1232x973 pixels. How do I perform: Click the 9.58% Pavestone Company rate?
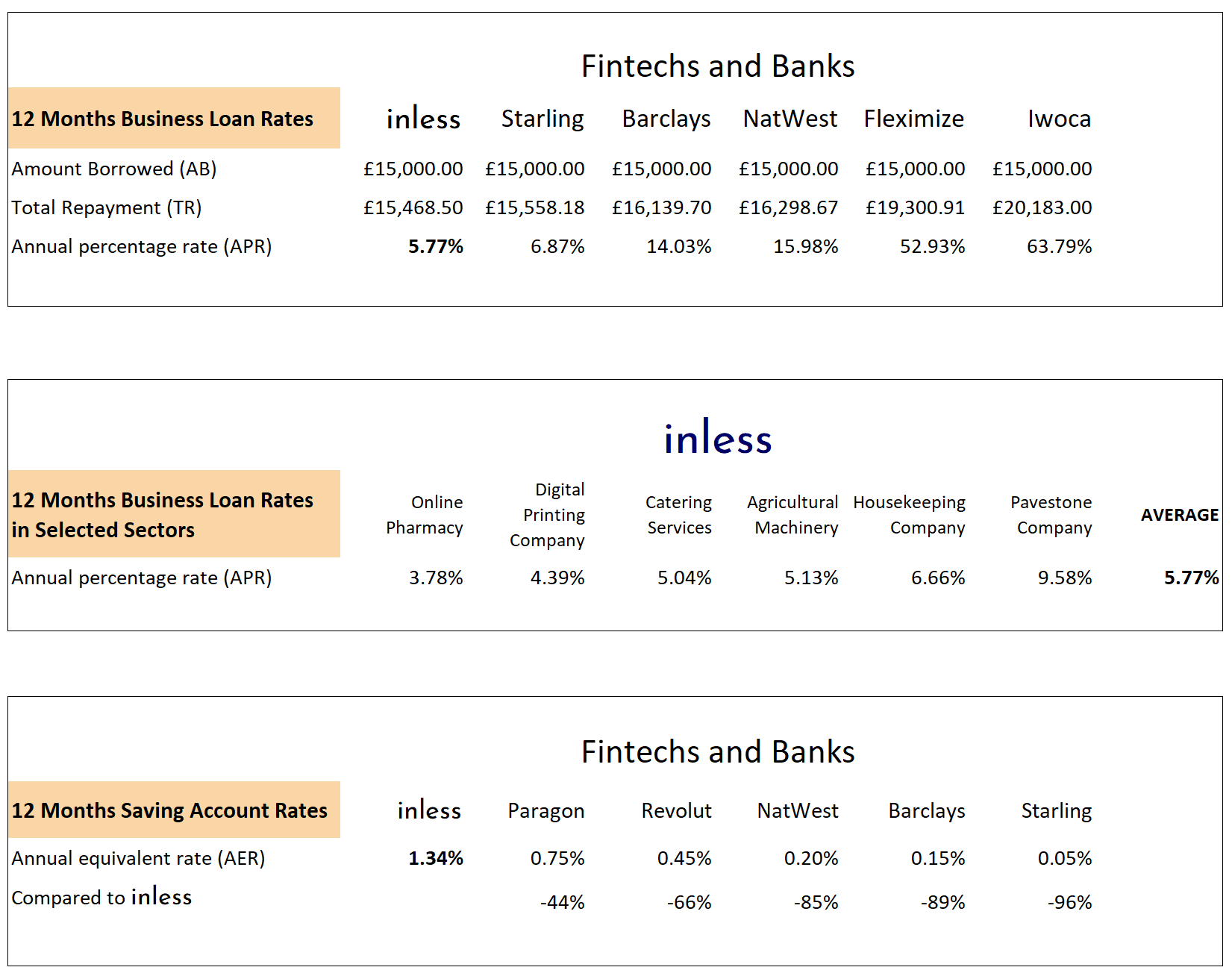pos(1064,578)
